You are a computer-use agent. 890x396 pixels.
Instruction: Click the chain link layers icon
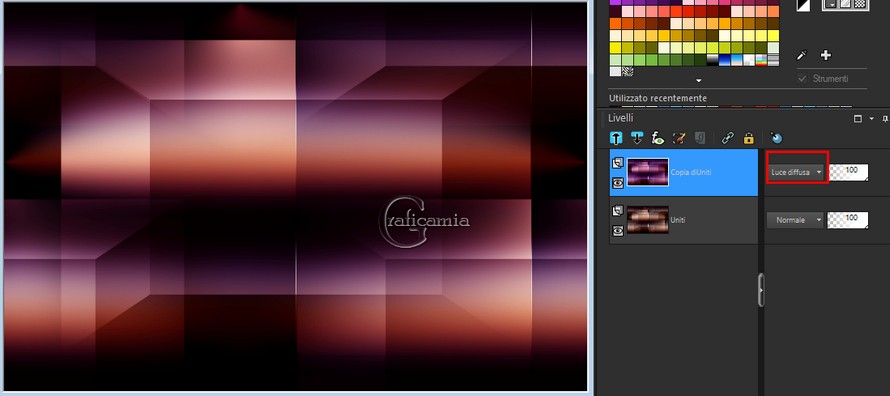[728, 138]
